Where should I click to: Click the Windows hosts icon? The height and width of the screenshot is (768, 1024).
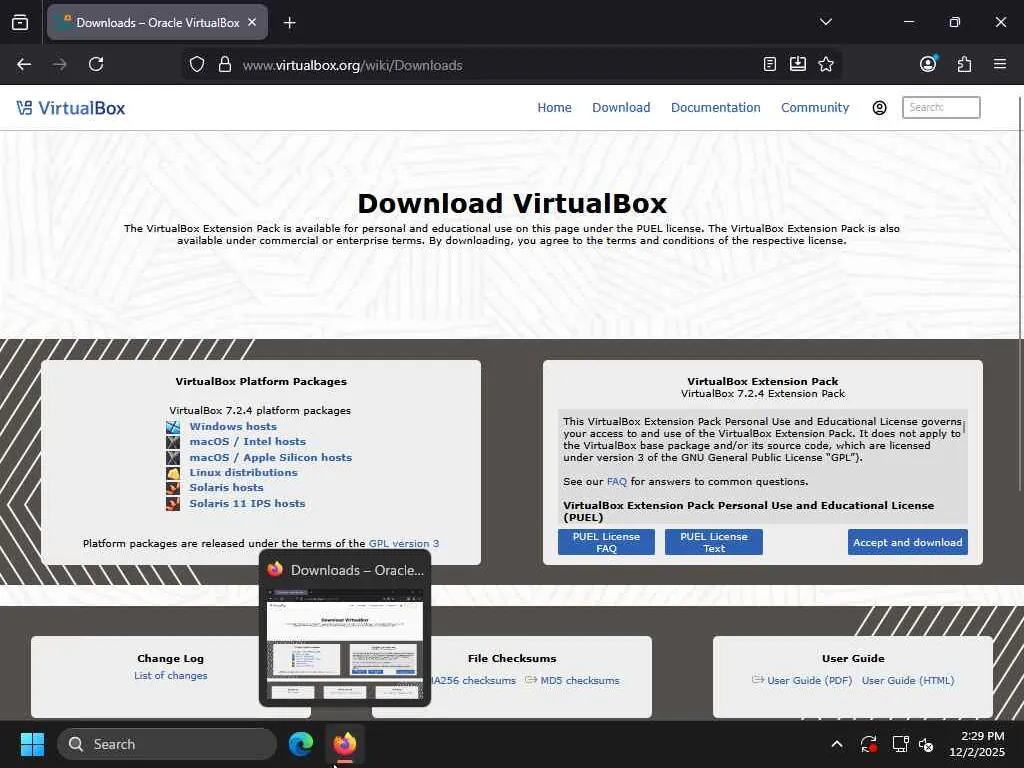tap(172, 427)
